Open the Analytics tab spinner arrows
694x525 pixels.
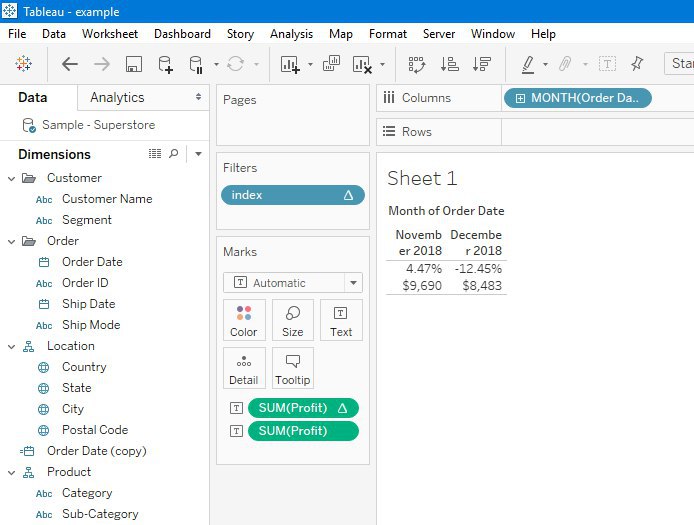(x=198, y=97)
